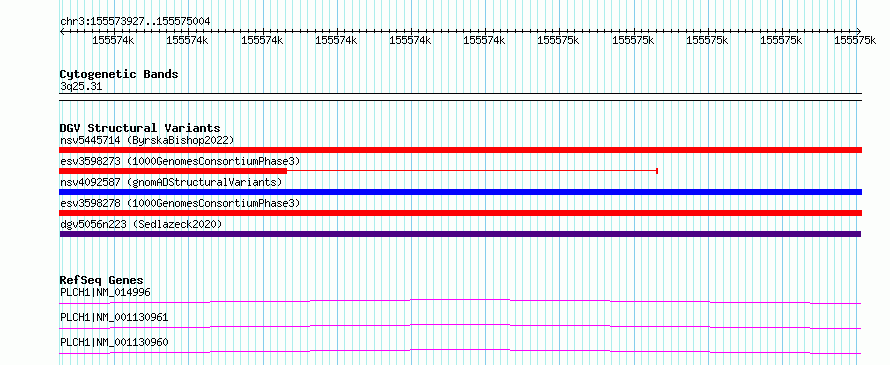Viewport: 890px width, 365px height.
Task: Click the nsv5445714 (ByrskaBishop2022) label
Action: 146,140
